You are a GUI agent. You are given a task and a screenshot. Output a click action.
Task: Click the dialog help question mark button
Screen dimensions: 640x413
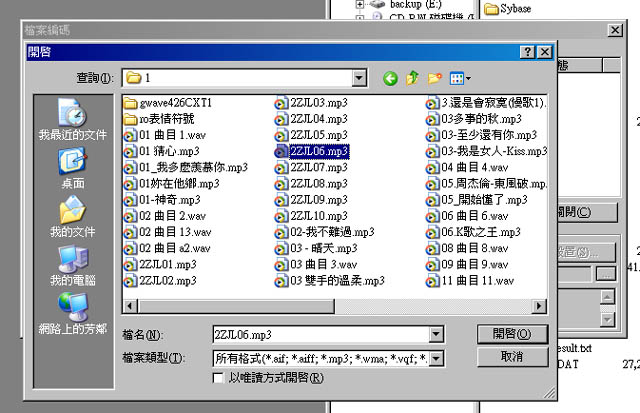[x=527, y=52]
